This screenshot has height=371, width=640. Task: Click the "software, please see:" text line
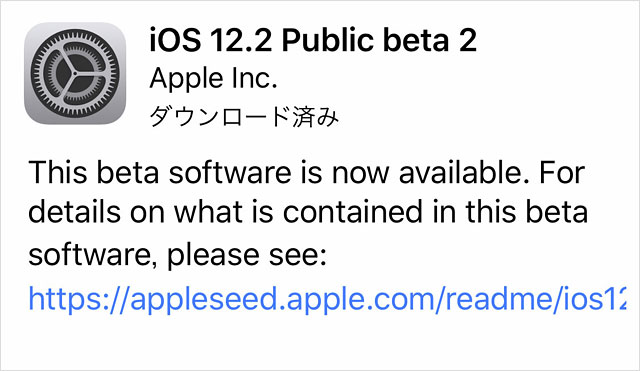click(178, 255)
